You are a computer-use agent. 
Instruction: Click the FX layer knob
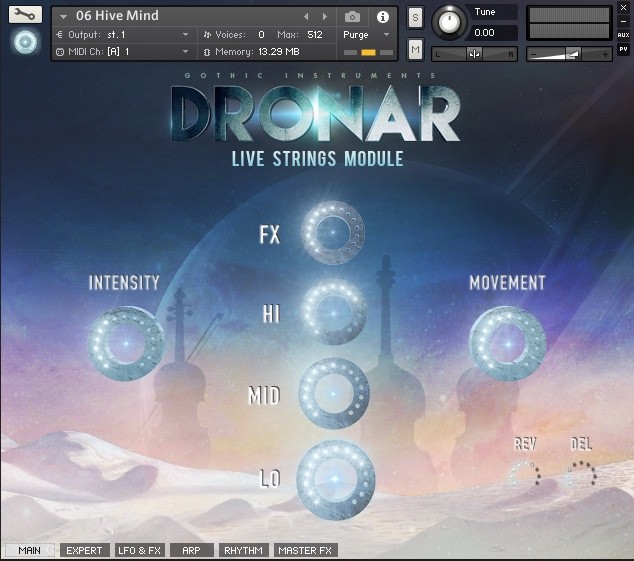pos(334,233)
